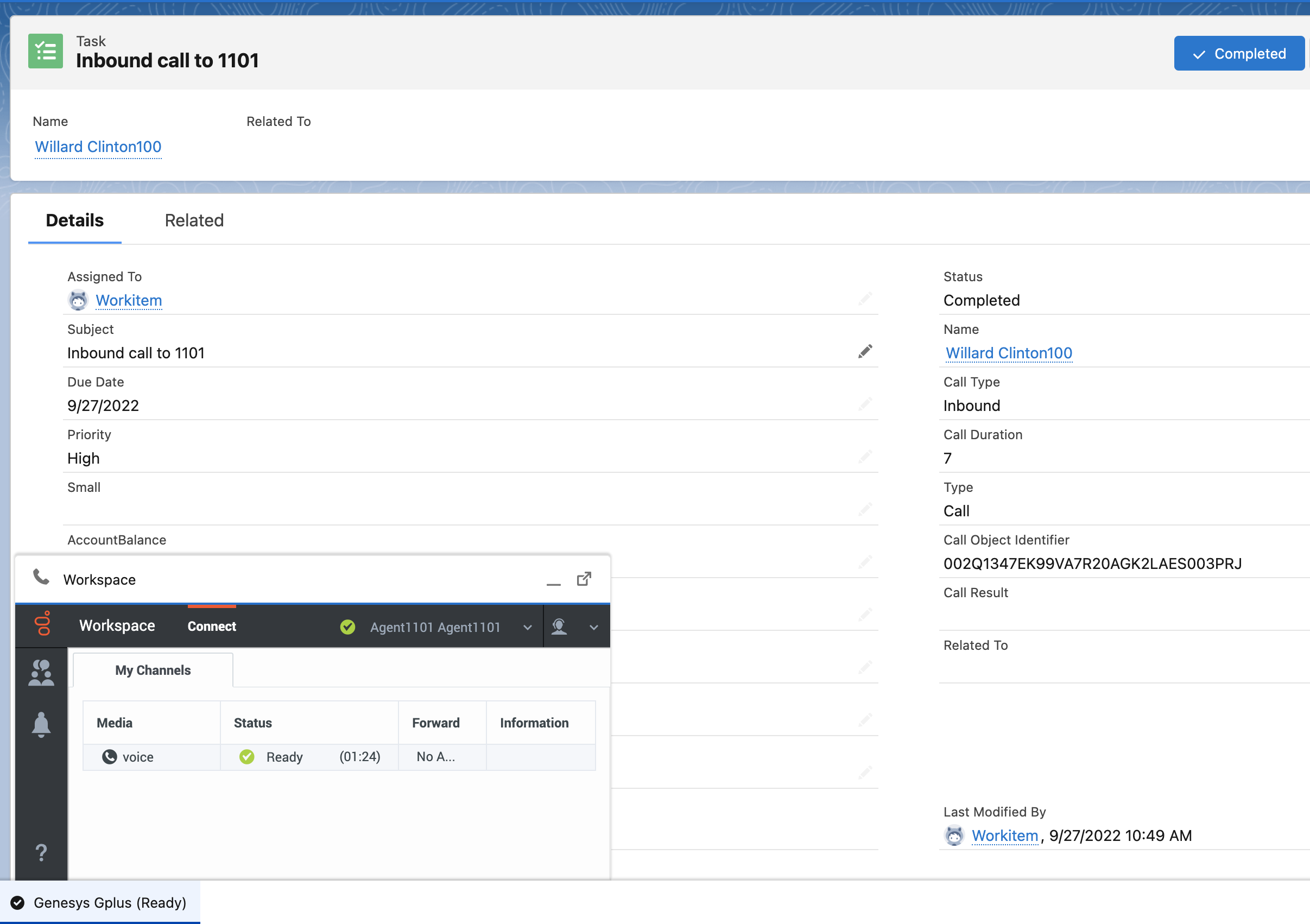Click the agent headset icon
Screen dimensions: 1310x924
[559, 626]
